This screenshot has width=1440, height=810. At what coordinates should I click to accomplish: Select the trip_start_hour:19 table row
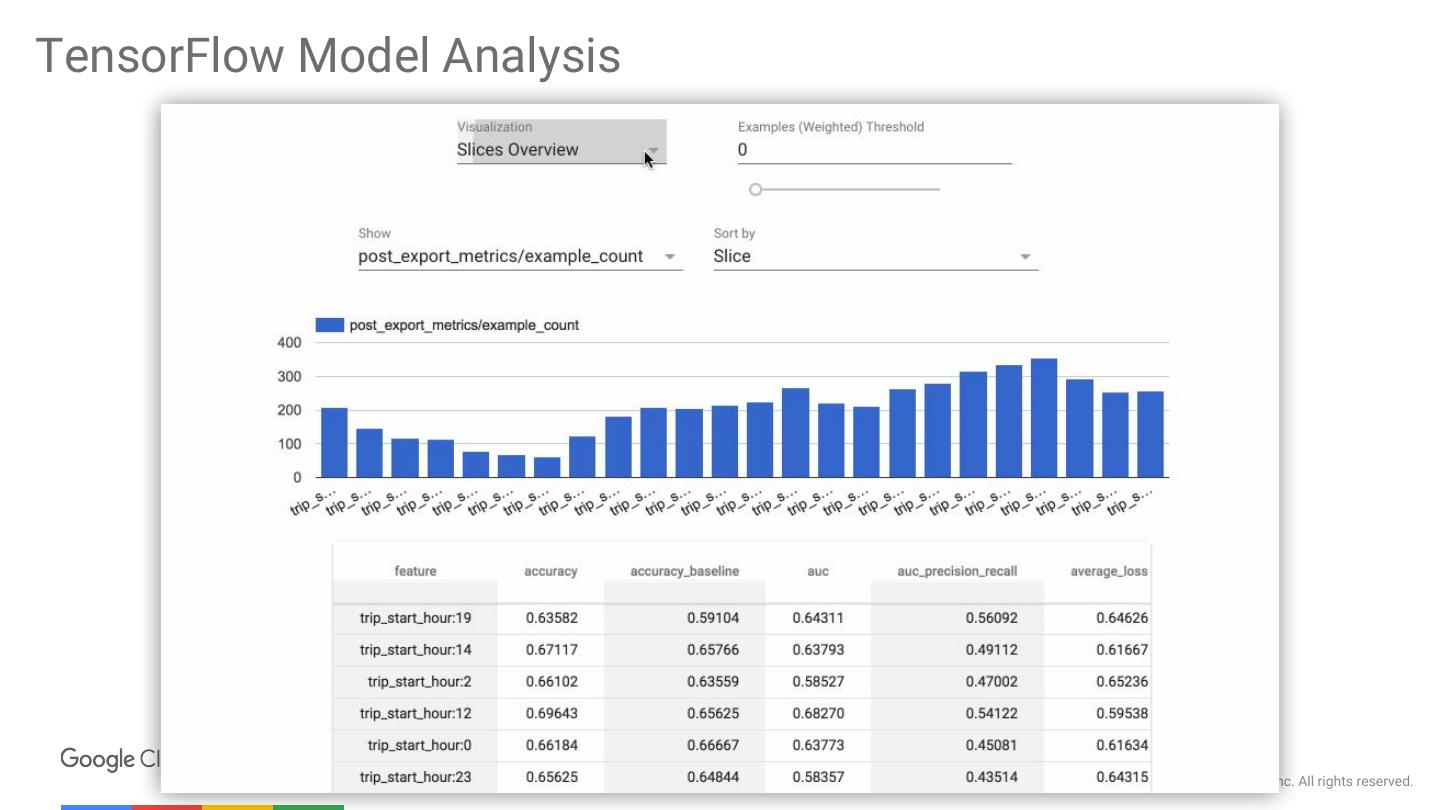(415, 618)
